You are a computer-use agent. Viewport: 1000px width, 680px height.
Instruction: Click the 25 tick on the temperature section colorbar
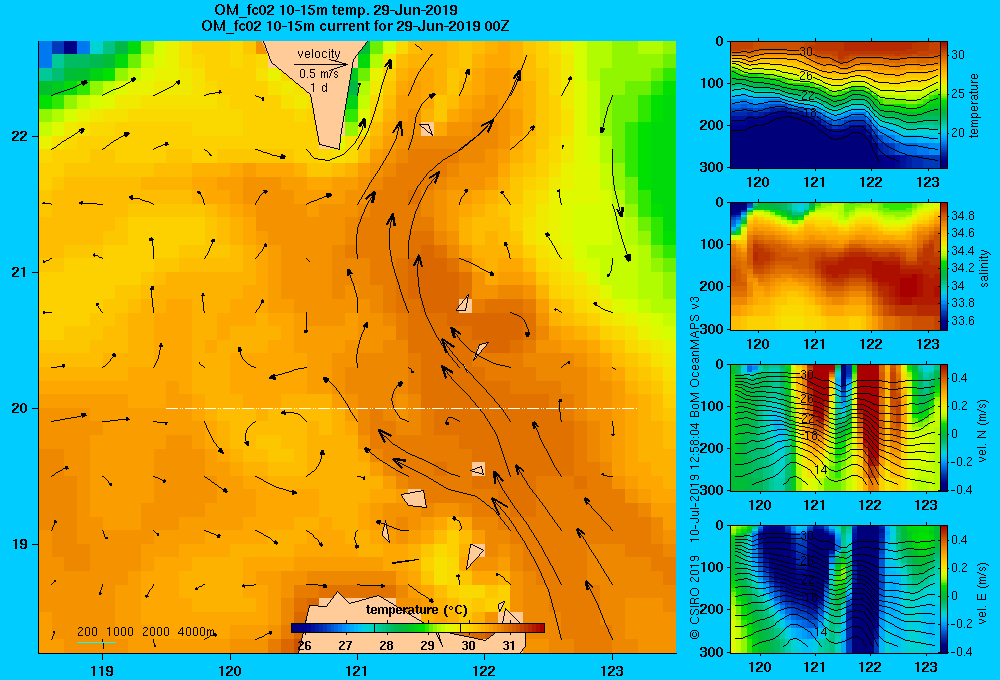point(958,94)
